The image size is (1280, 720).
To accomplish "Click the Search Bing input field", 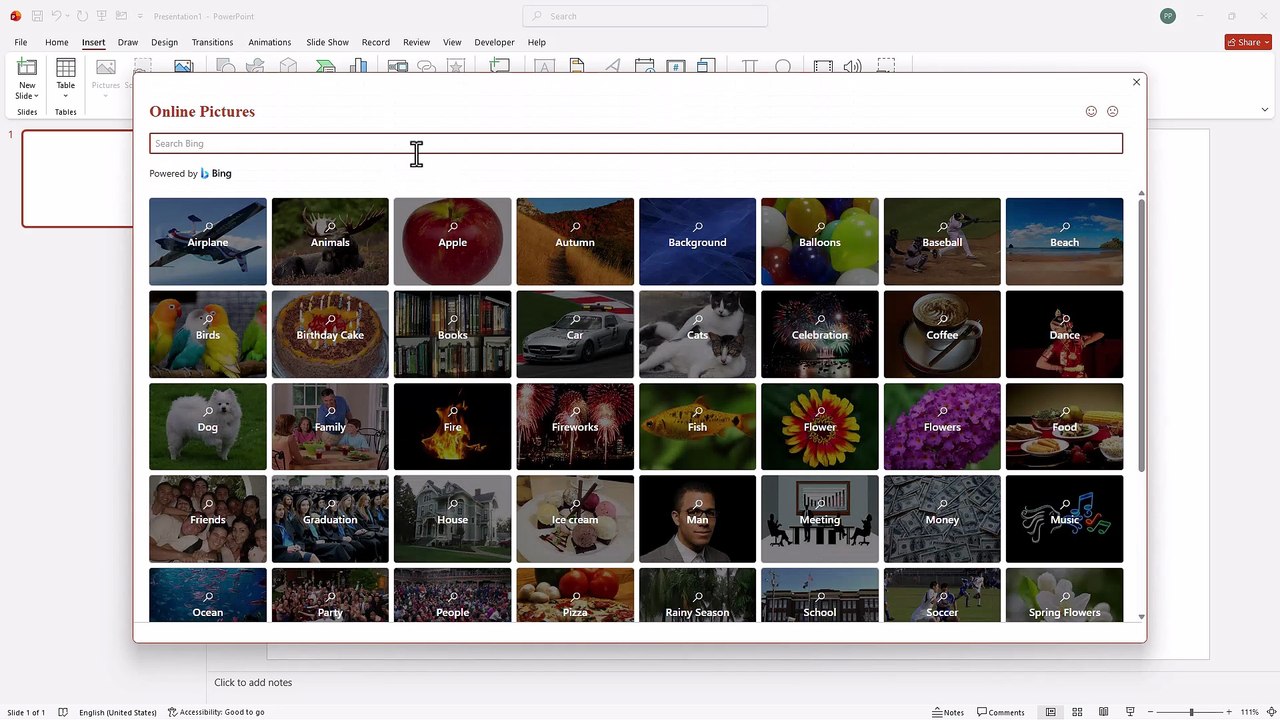I will click(x=636, y=143).
